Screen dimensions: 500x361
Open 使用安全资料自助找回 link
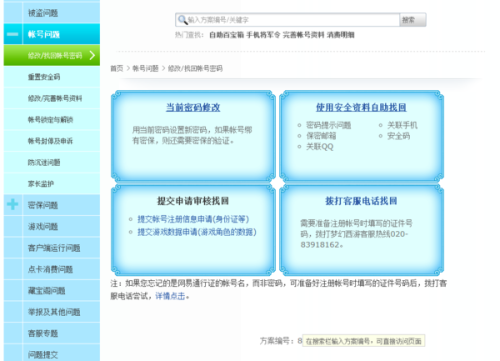click(x=361, y=107)
